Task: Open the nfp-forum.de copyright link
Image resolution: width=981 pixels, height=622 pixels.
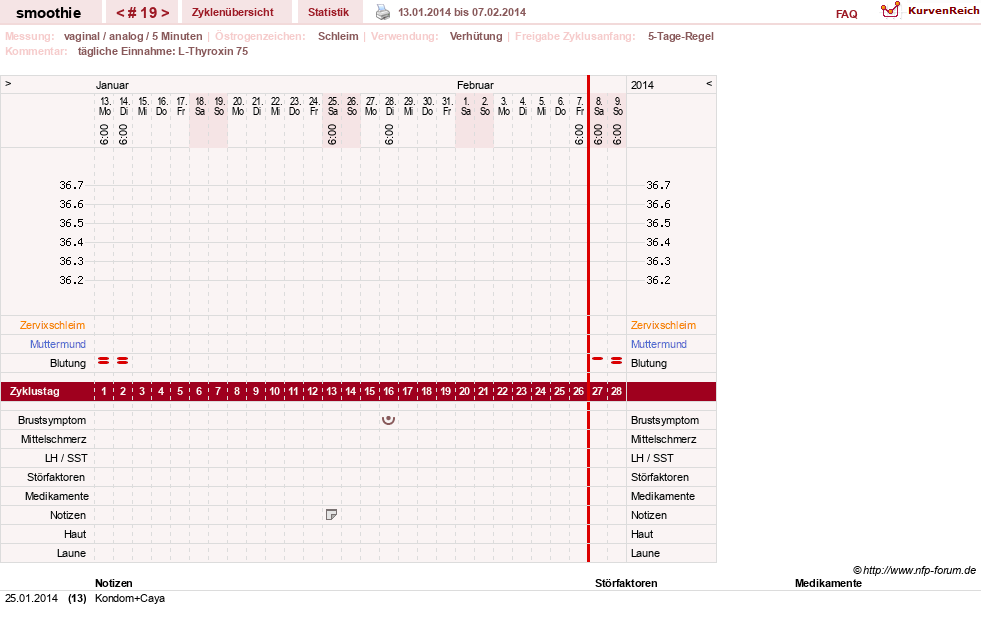Action: pyautogui.click(x=914, y=570)
